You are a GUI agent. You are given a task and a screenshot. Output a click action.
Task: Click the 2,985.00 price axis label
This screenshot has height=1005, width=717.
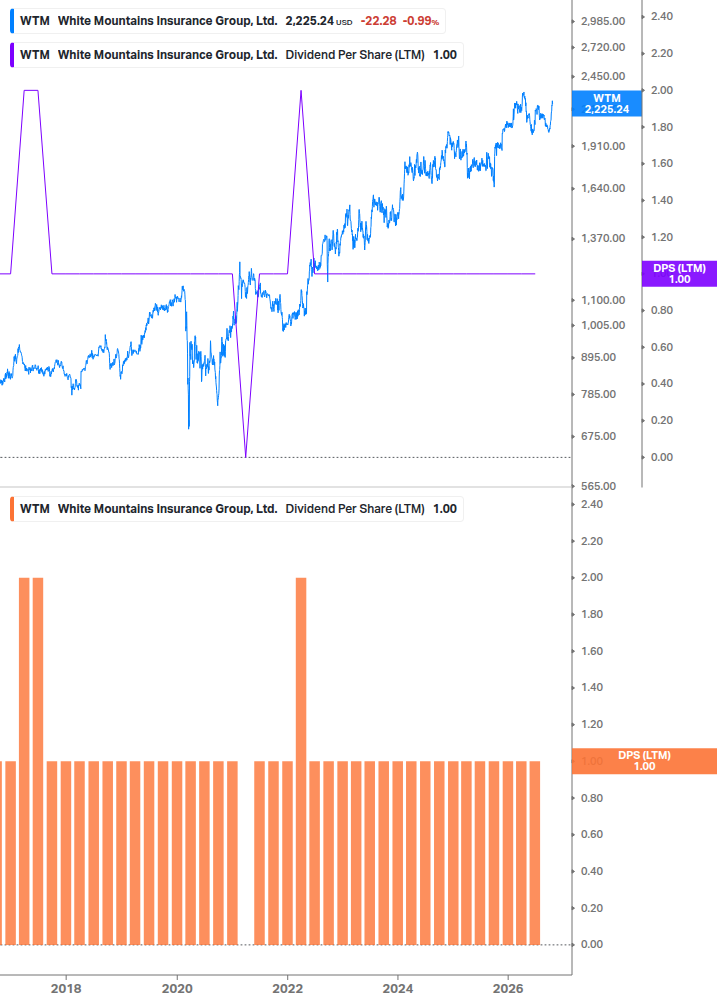pos(603,21)
